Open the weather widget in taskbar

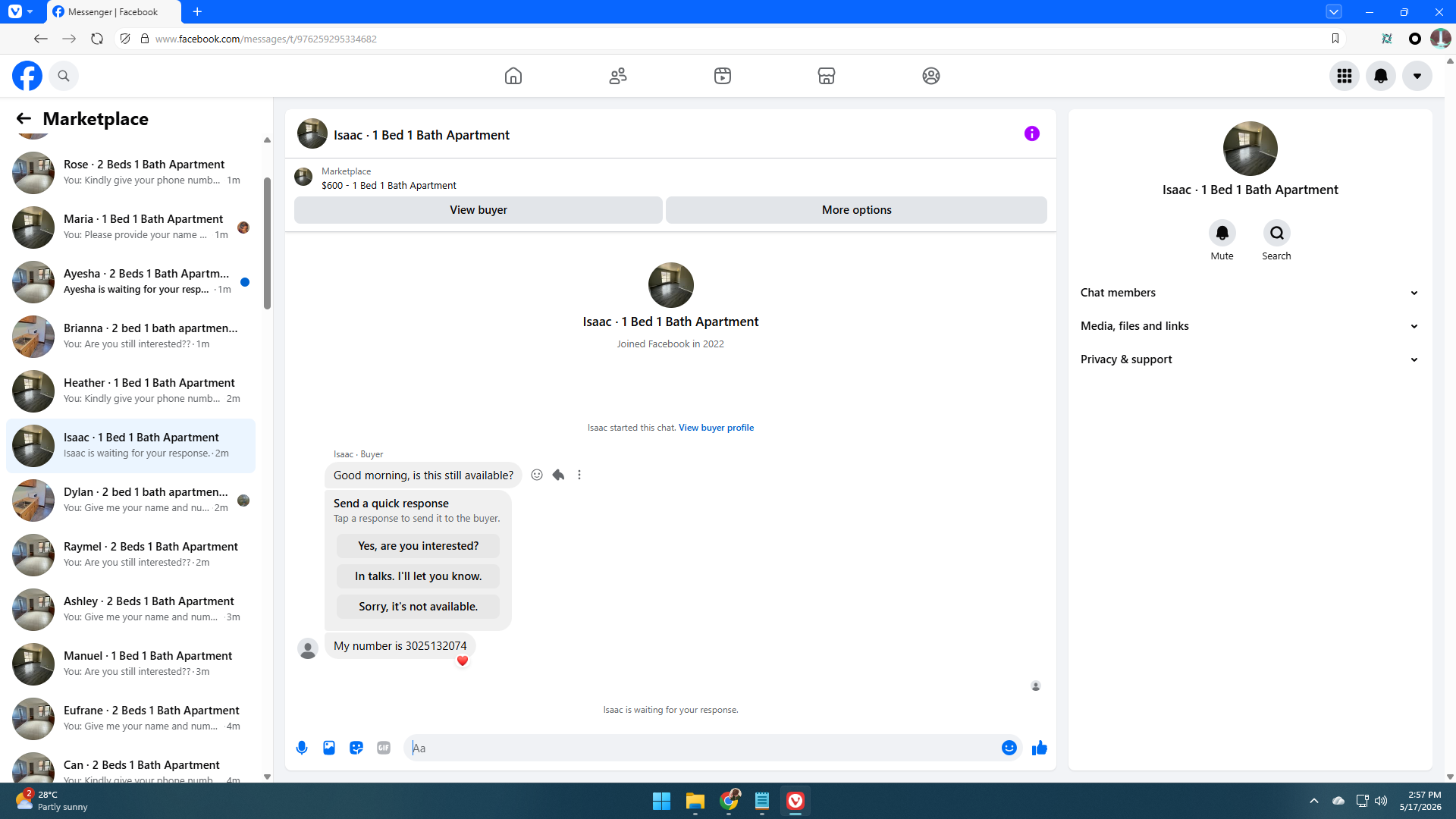point(52,801)
